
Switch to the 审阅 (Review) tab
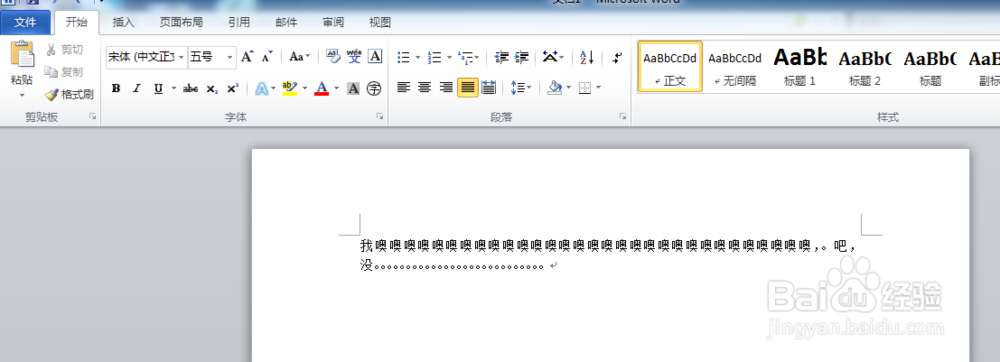(333, 22)
